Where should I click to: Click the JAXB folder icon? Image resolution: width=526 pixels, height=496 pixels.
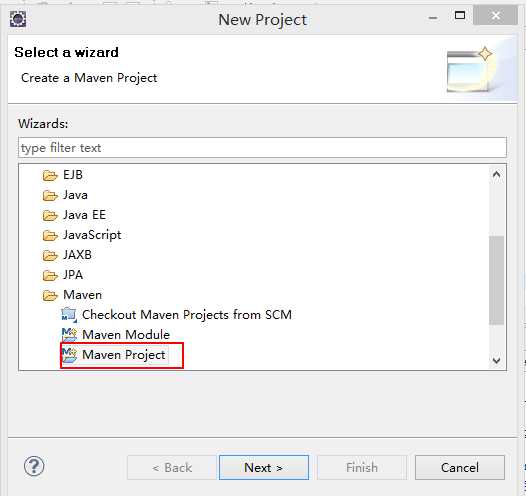[x=50, y=256]
